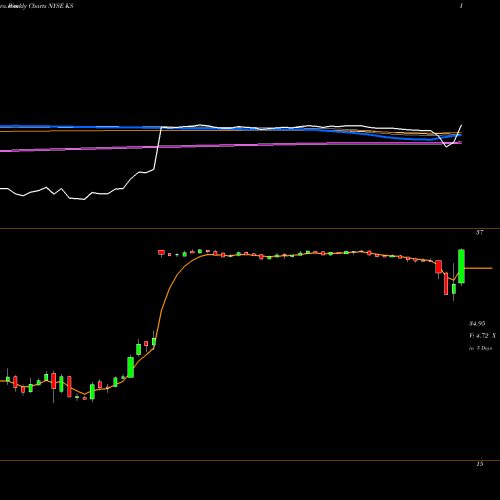This screenshot has width=500, height=500.
Task: Click the horizontal orange last-price marker line
Action: [478, 268]
